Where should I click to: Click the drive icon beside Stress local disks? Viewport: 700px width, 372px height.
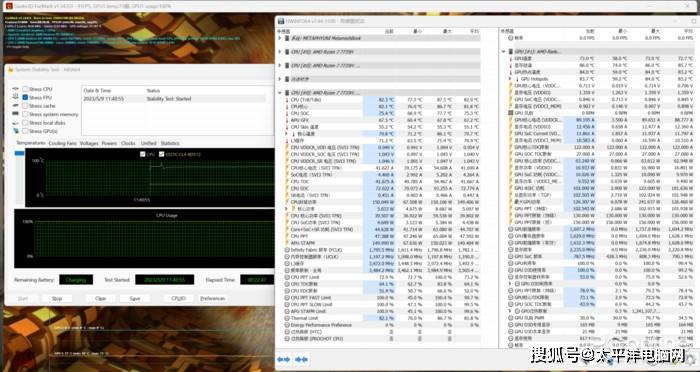tap(16, 123)
